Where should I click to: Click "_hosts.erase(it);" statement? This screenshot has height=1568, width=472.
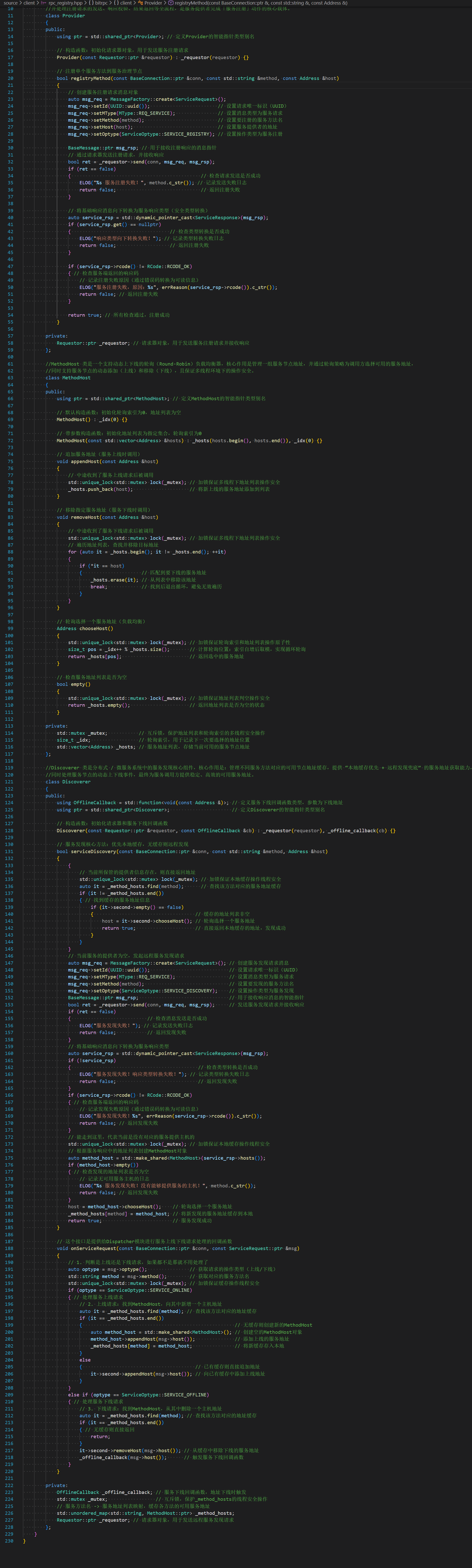click(115, 580)
